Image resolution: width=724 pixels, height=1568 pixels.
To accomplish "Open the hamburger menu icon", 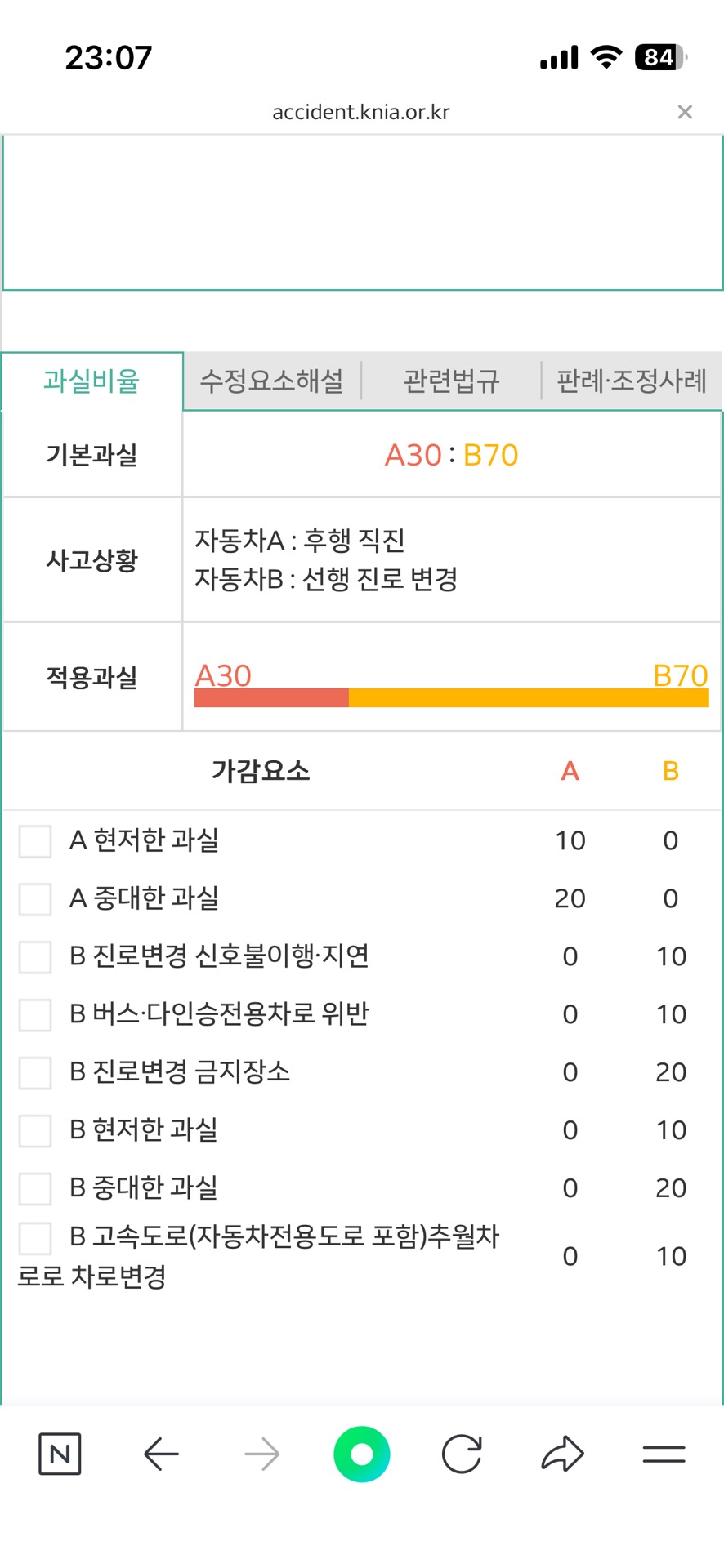I will pyautogui.click(x=664, y=1454).
